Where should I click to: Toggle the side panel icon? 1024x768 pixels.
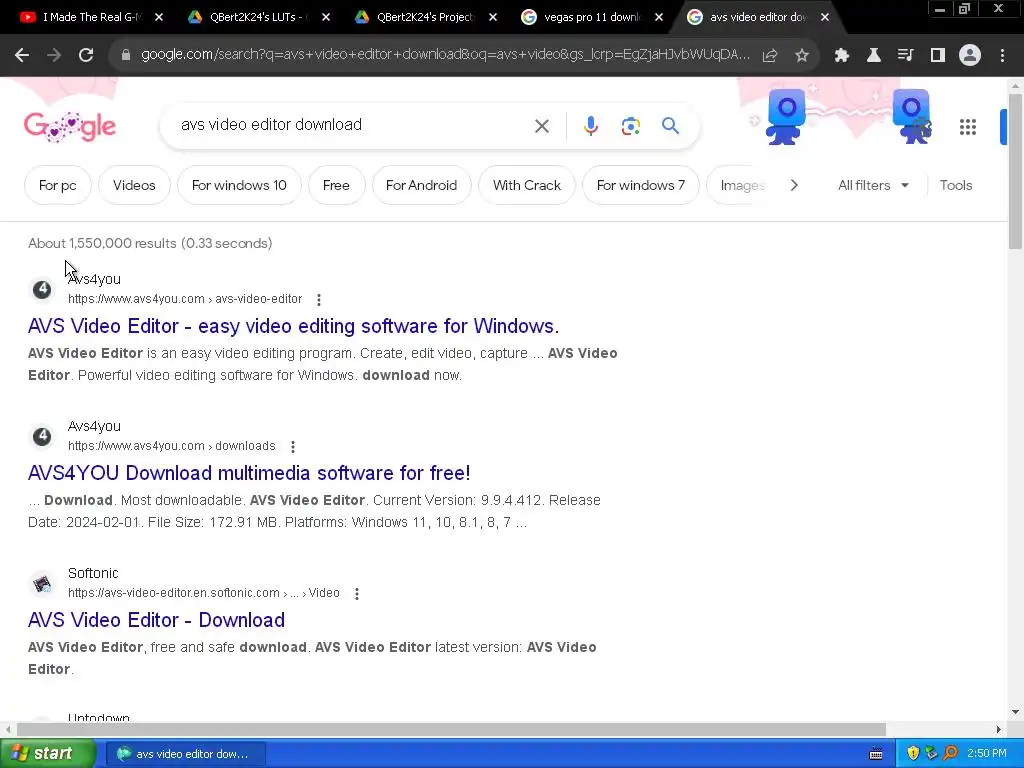pyautogui.click(x=938, y=56)
